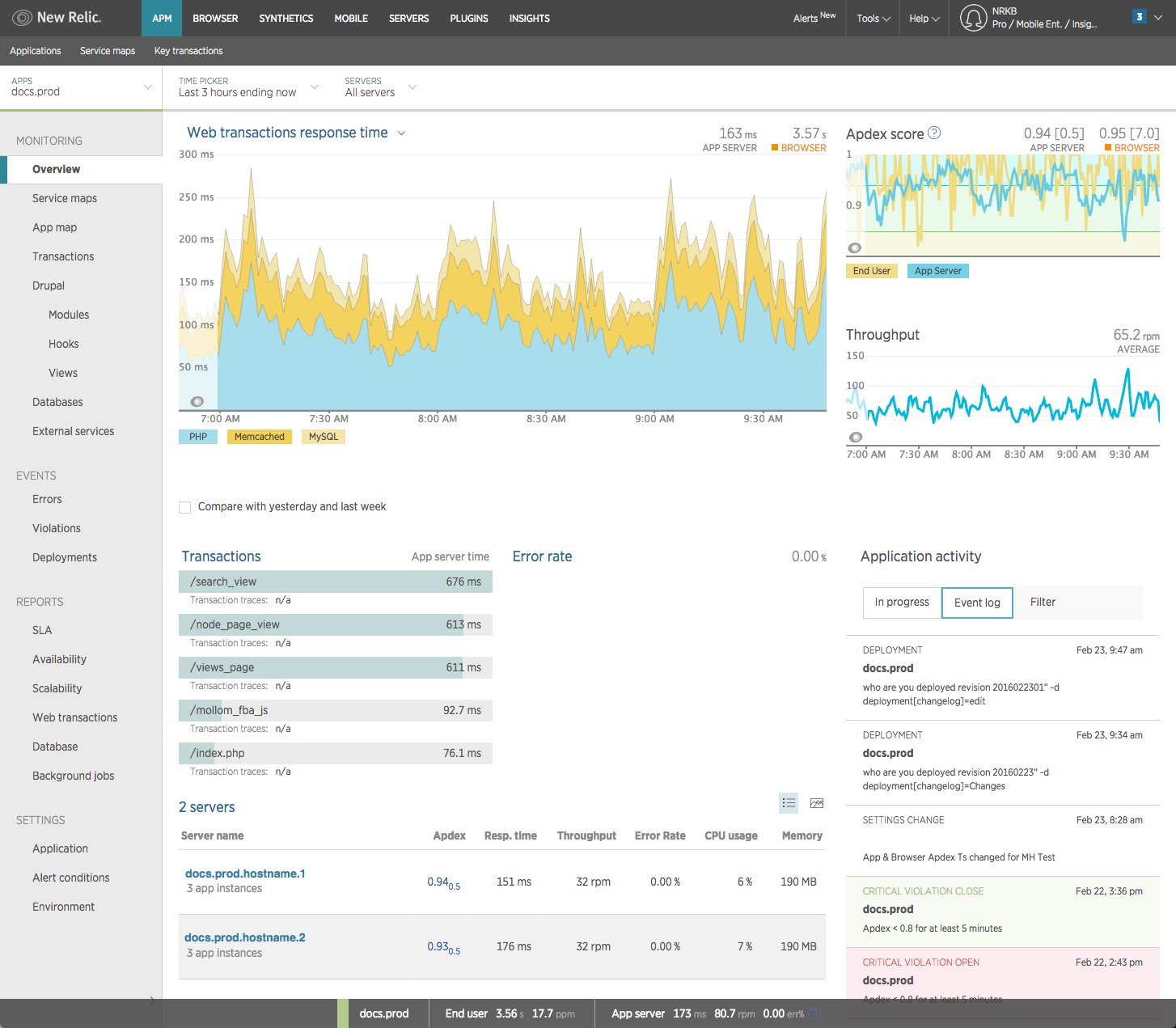Toggle the App Server Apdex view
Screen dimensions: 1176x1028
coord(937,270)
